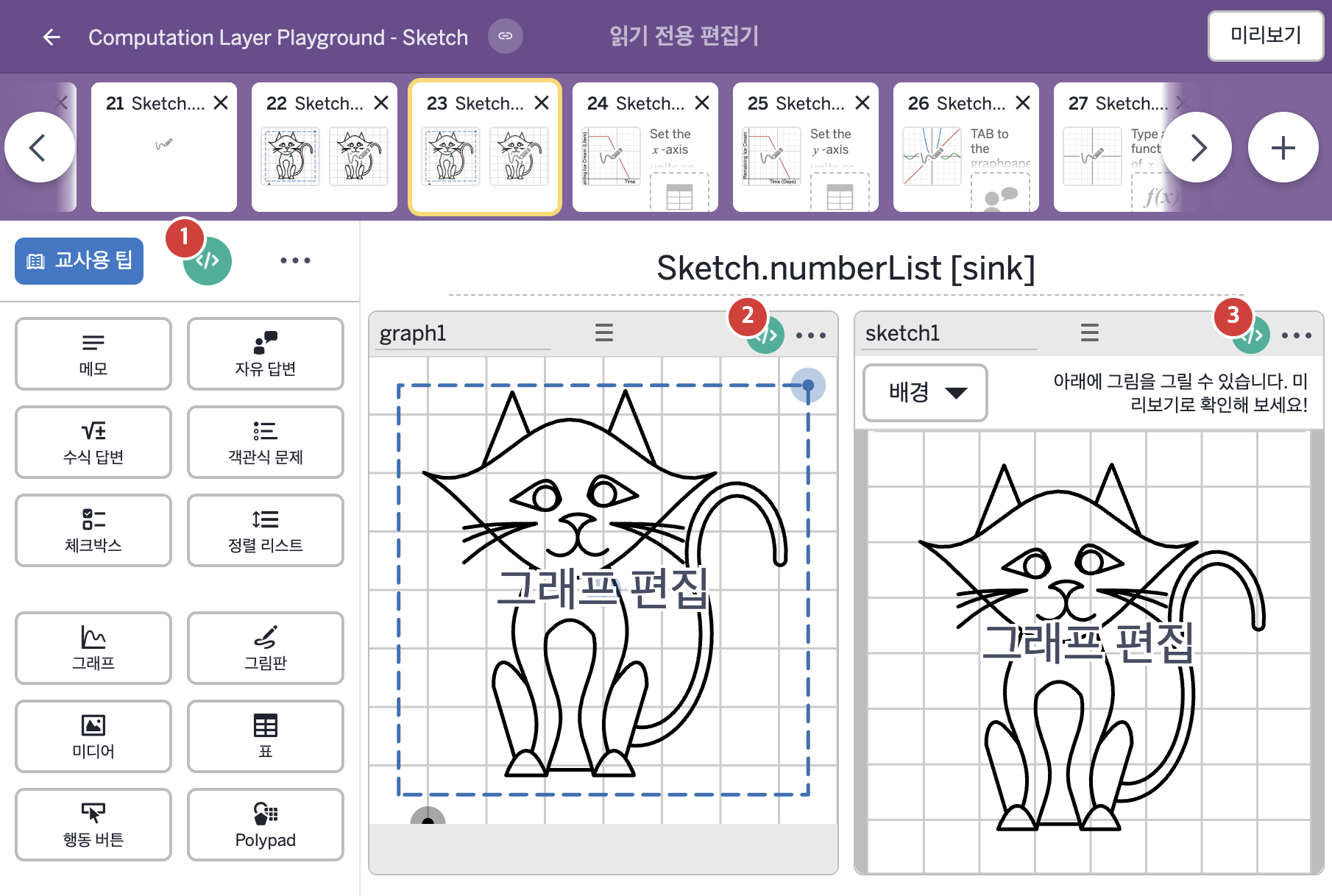Image resolution: width=1332 pixels, height=896 pixels.
Task: Add a 자유 답변 free response
Action: click(266, 354)
